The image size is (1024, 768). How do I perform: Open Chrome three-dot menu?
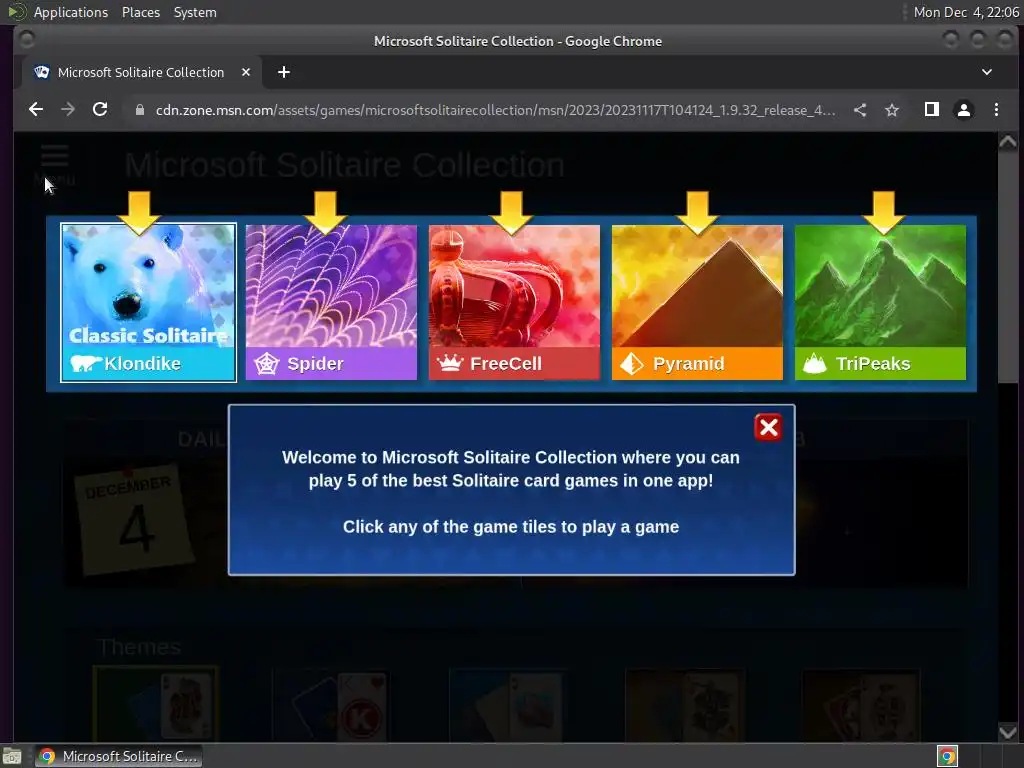tap(996, 110)
